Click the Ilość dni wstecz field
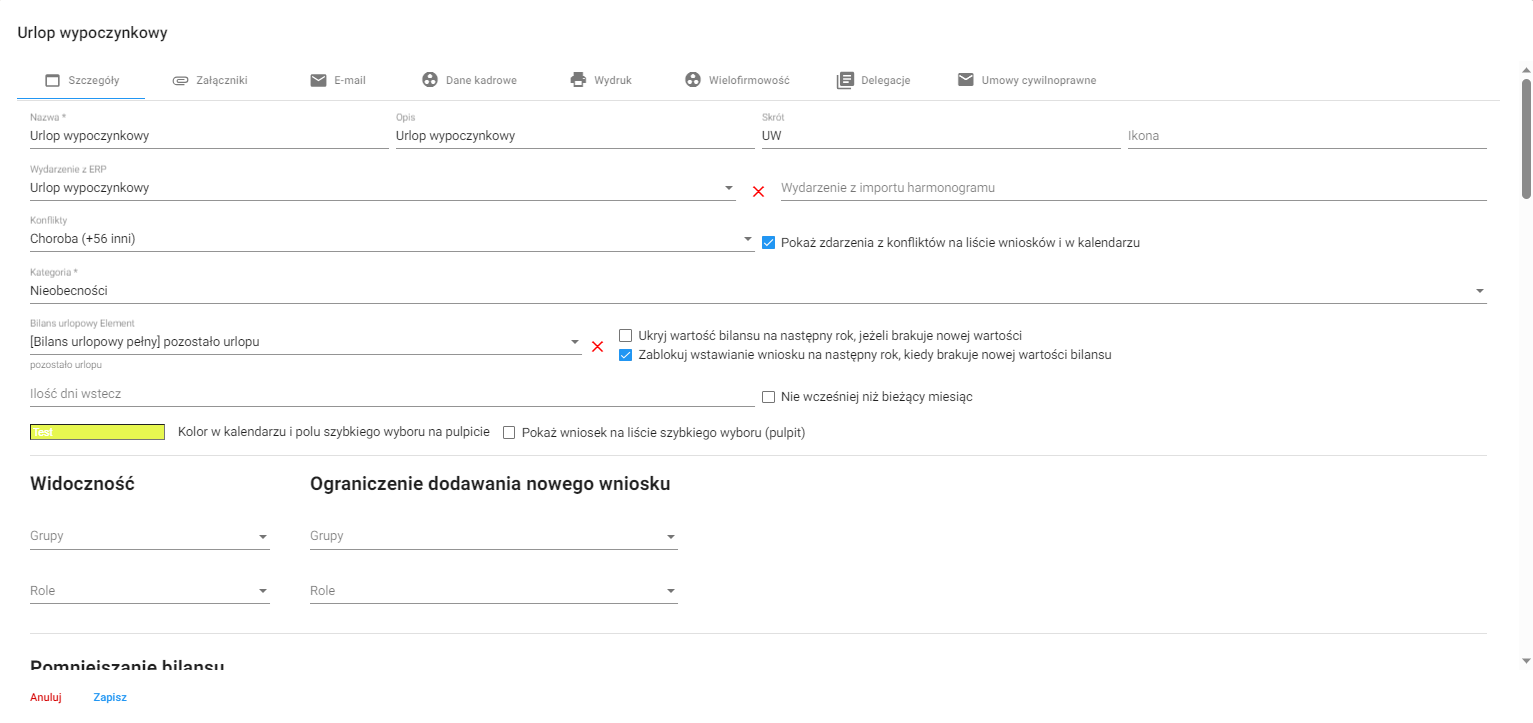The image size is (1533, 723). click(392, 394)
